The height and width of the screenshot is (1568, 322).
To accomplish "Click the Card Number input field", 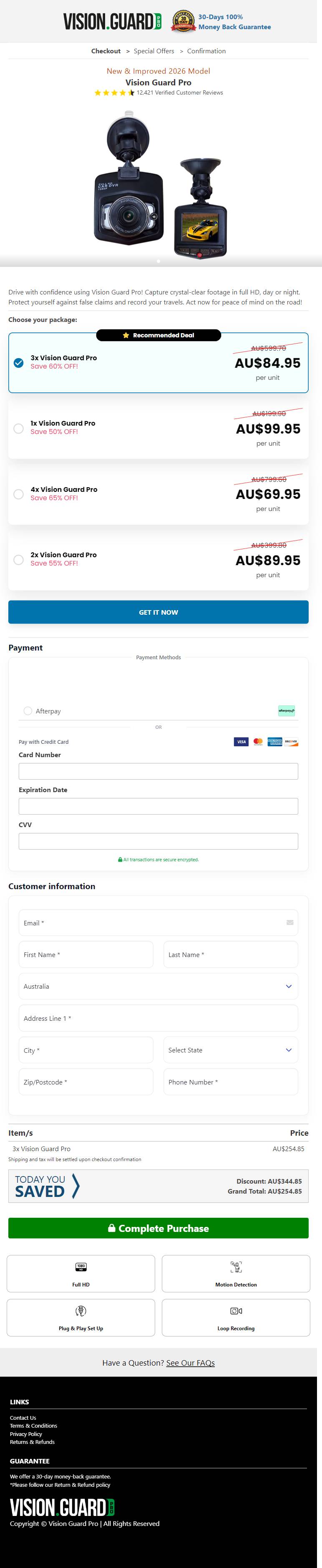I will pyautogui.click(x=158, y=771).
